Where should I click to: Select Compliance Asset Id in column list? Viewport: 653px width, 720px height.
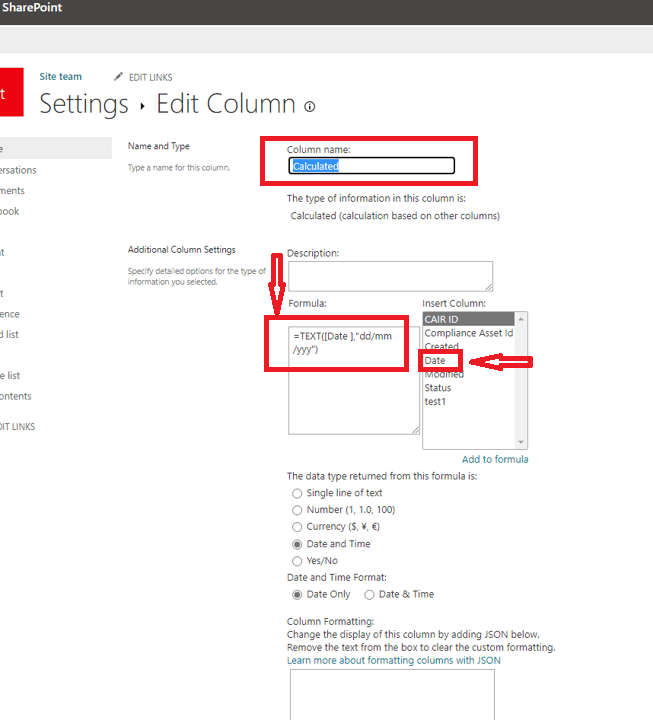pyautogui.click(x=468, y=333)
